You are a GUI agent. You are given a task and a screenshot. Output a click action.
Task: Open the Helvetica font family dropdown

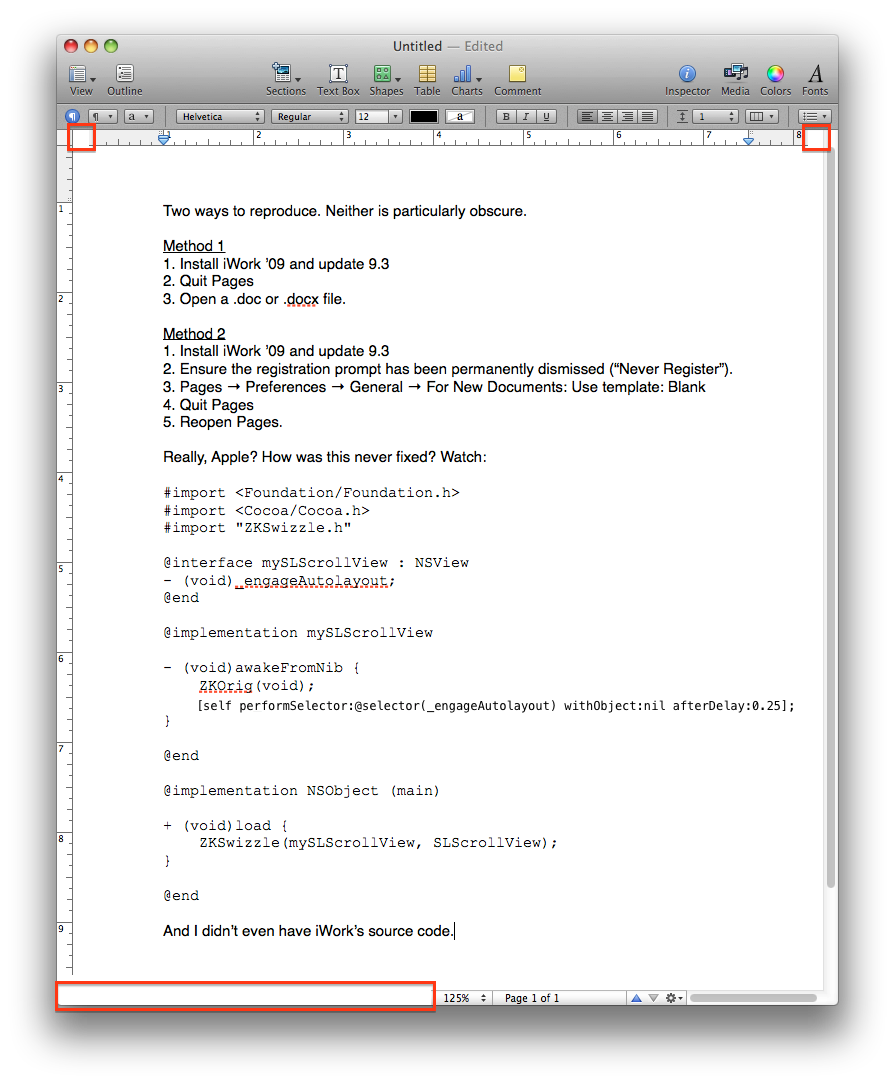[x=220, y=117]
